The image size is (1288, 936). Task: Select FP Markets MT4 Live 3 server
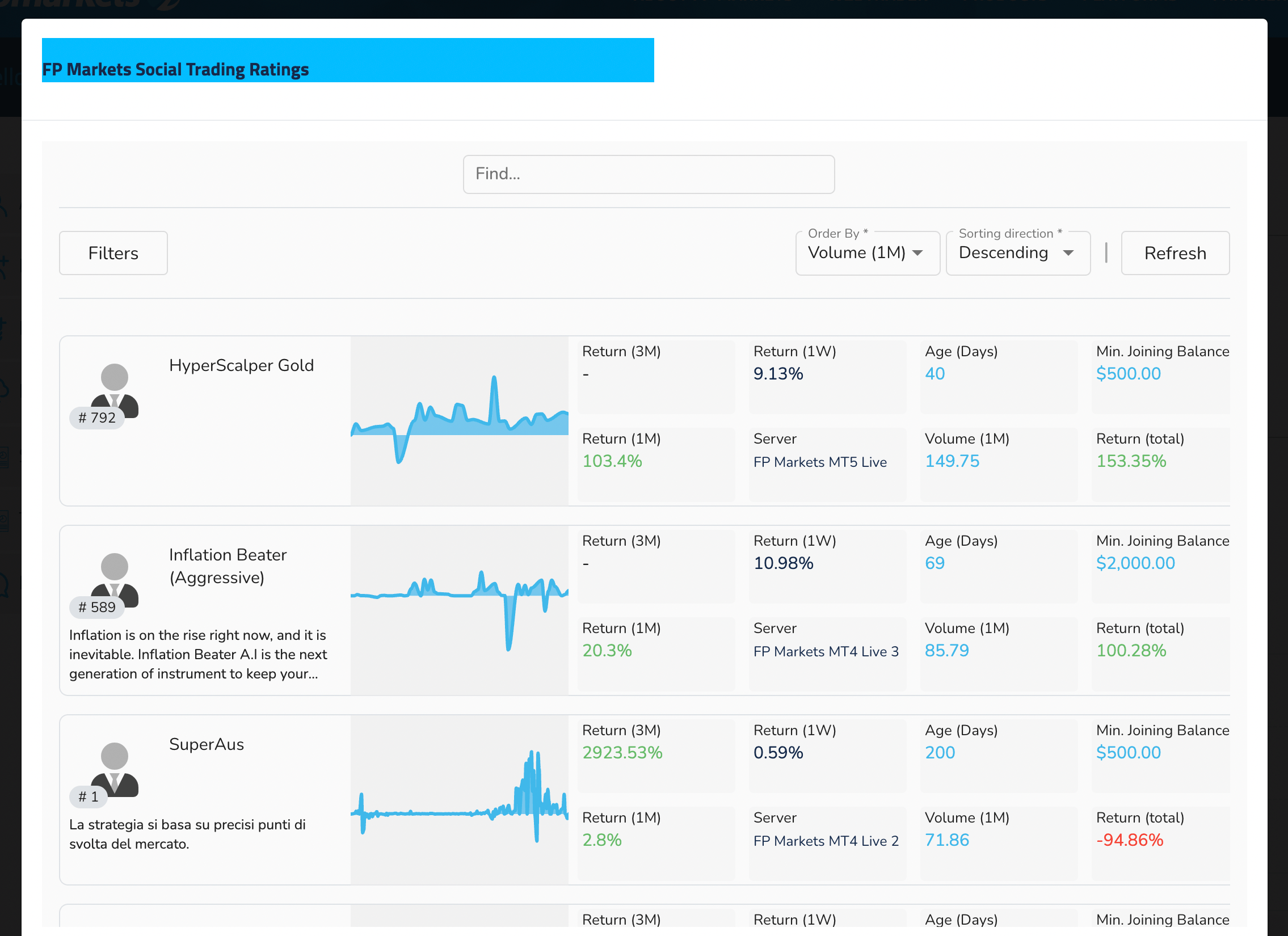826,652
